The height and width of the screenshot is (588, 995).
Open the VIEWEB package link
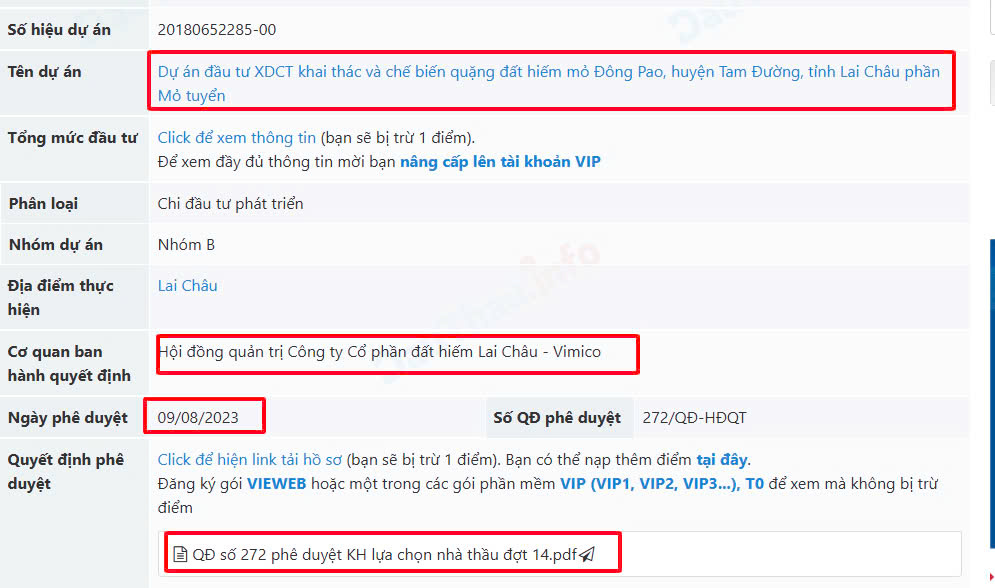tap(276, 483)
